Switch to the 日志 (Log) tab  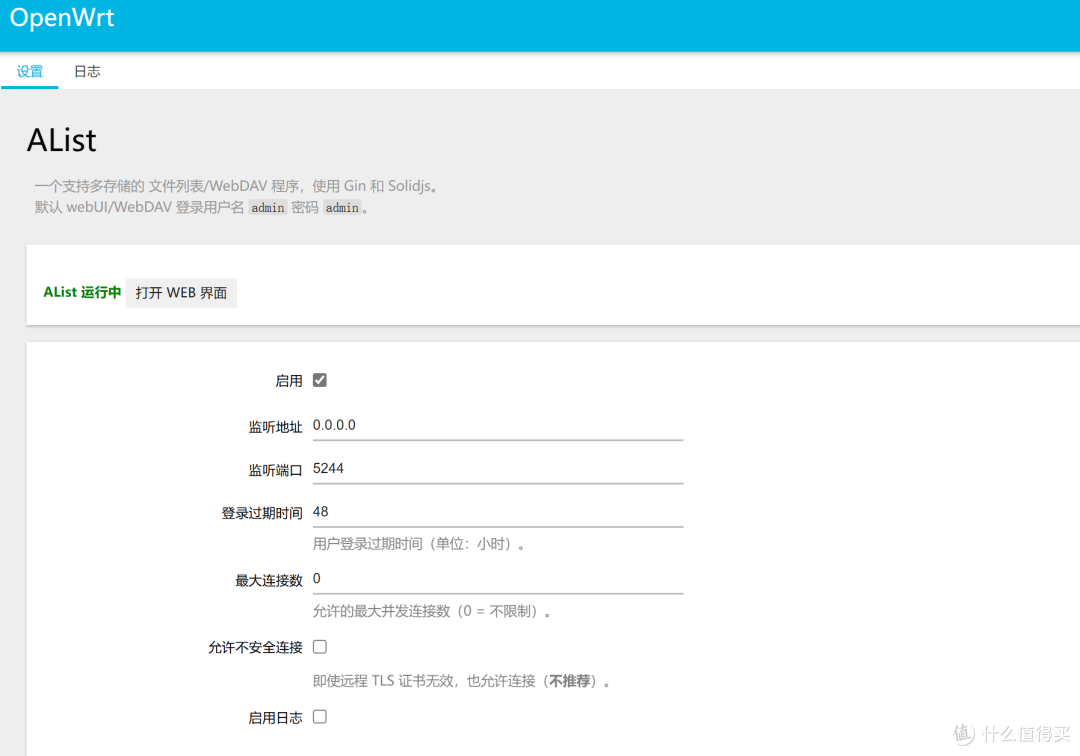87,71
